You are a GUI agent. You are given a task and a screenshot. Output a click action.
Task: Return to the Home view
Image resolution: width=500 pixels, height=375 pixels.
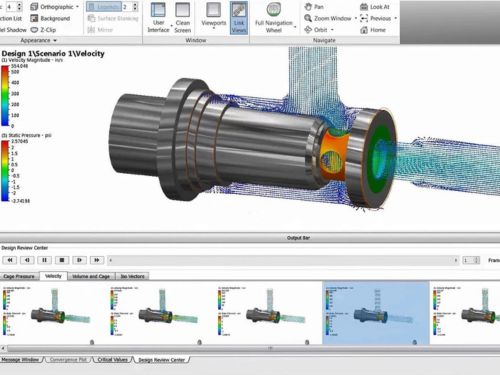[373, 30]
